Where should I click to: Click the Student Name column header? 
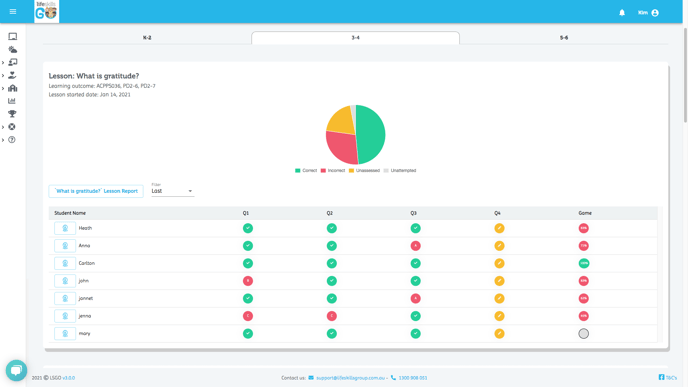pos(70,213)
